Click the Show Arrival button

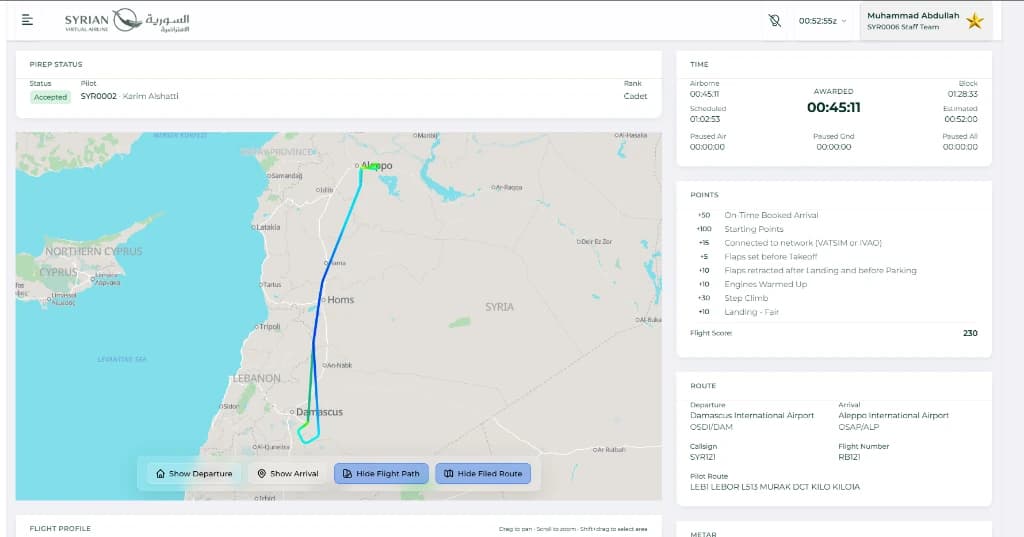coord(287,474)
